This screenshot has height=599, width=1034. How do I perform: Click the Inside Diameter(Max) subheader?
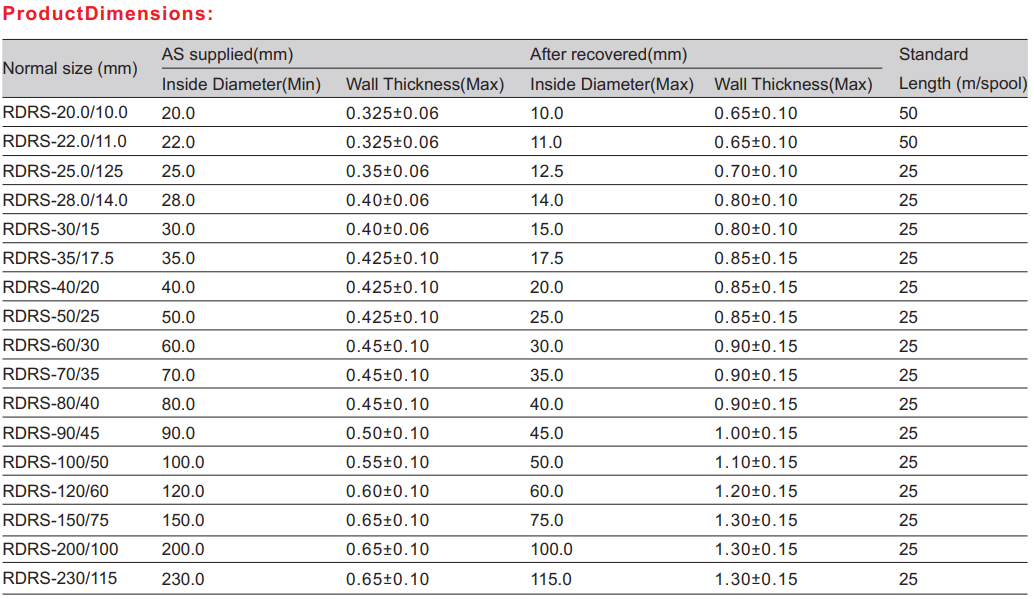pyautogui.click(x=611, y=84)
